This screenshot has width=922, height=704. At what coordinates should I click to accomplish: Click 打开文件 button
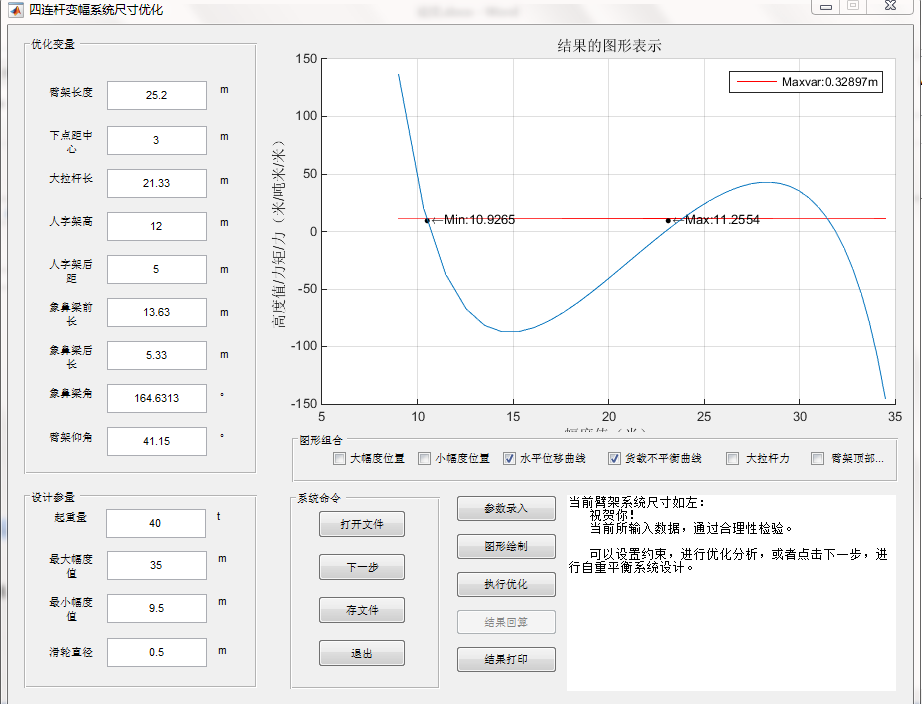click(362, 524)
